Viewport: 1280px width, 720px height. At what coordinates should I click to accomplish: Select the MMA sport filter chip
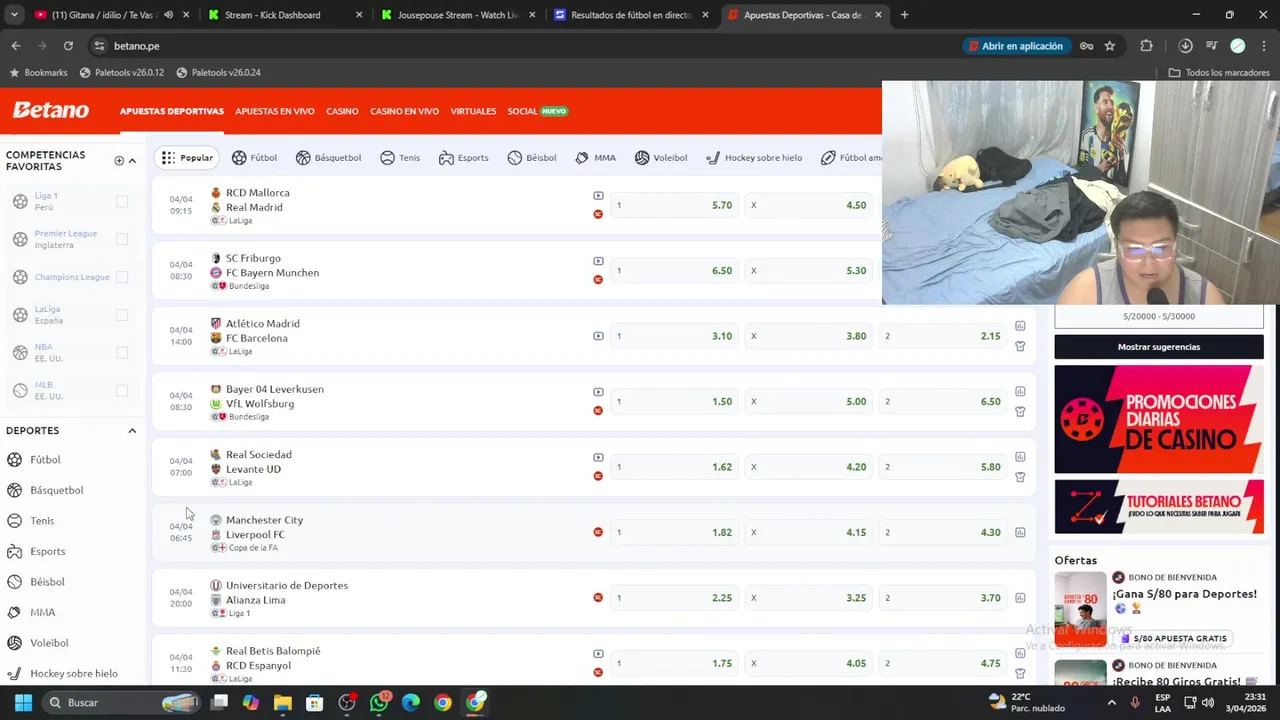click(x=595, y=158)
